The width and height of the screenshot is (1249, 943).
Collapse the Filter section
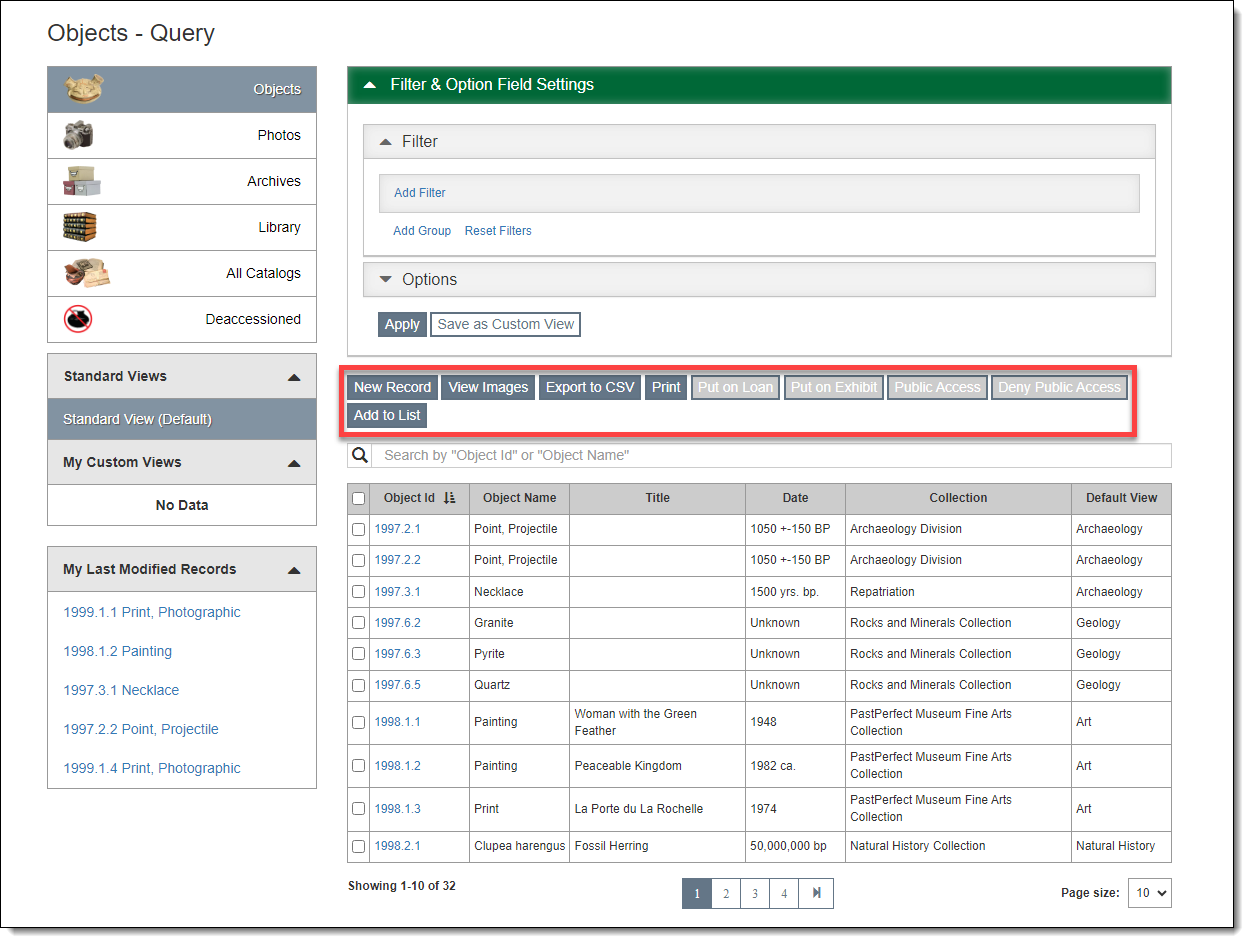click(759, 142)
